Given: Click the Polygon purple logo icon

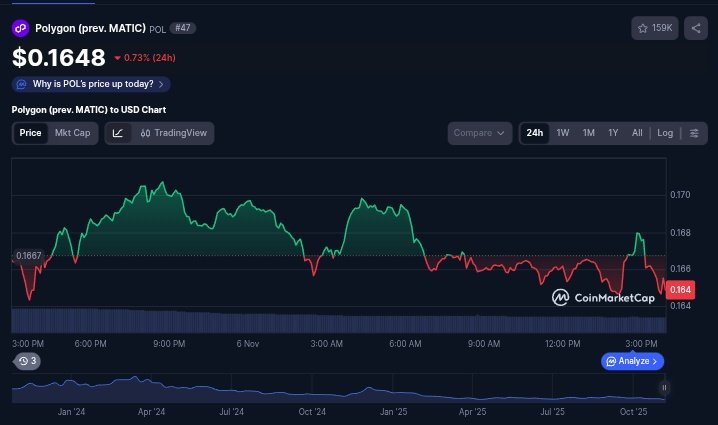Looking at the screenshot, I should tap(20, 28).
